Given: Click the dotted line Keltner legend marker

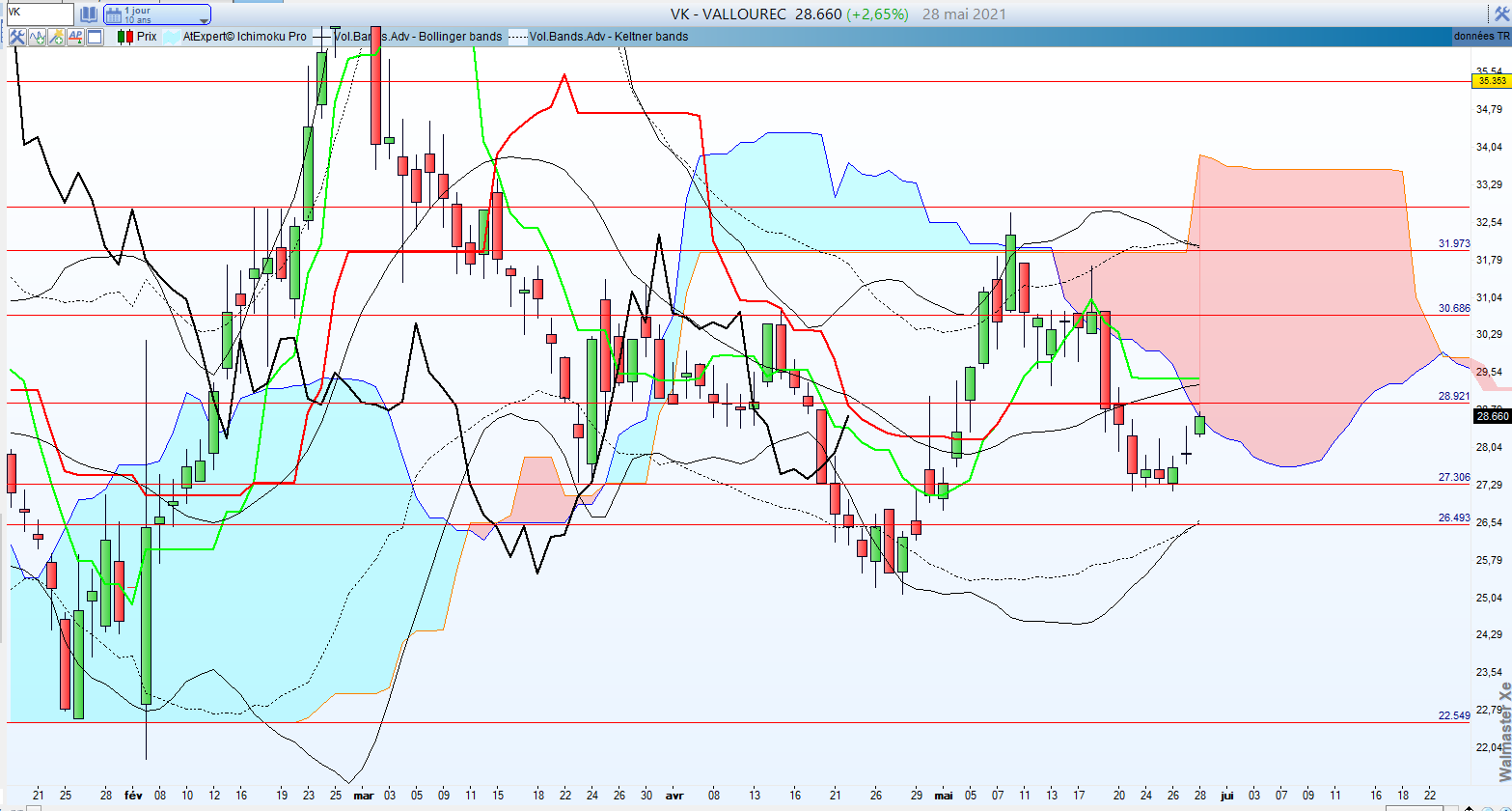Looking at the screenshot, I should click(x=518, y=37).
